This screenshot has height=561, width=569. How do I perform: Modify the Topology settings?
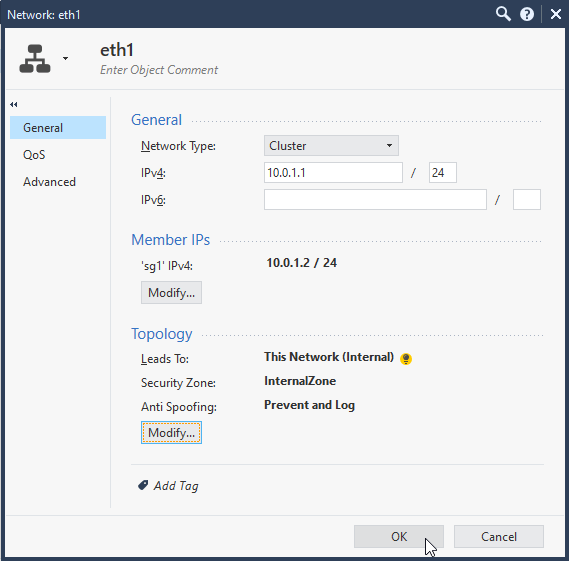[171, 433]
